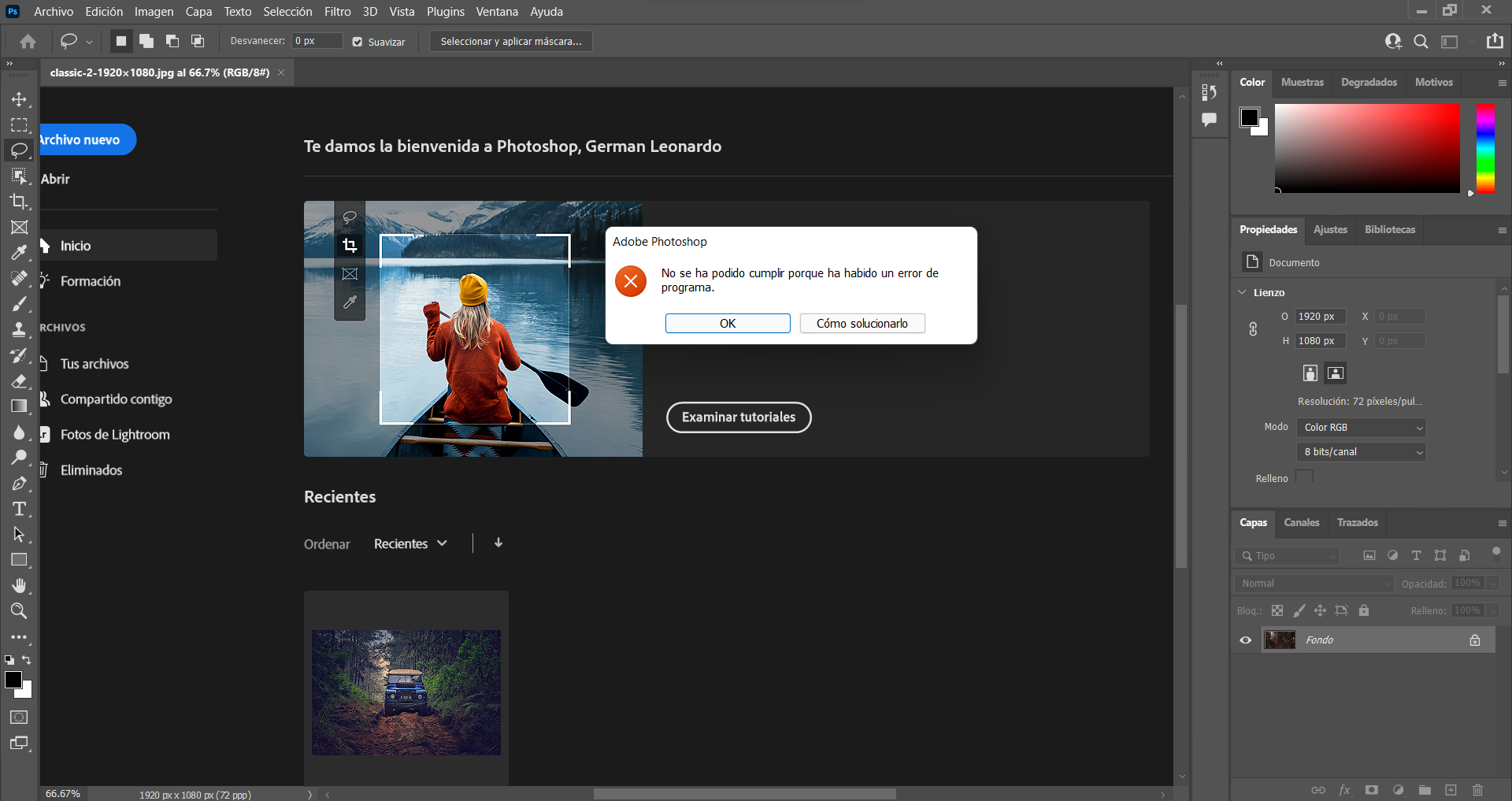Select the Eyedropper tool
The width and height of the screenshot is (1512, 801).
[x=19, y=252]
